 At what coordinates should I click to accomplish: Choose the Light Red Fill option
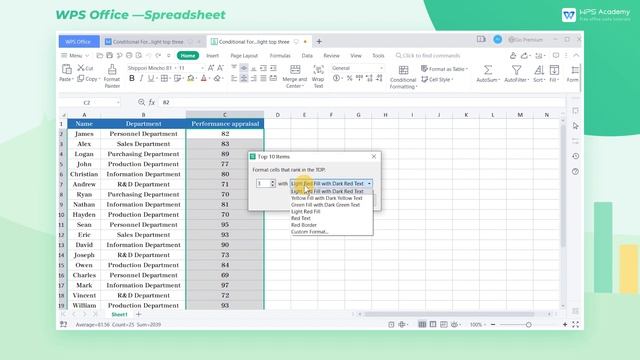[305, 211]
